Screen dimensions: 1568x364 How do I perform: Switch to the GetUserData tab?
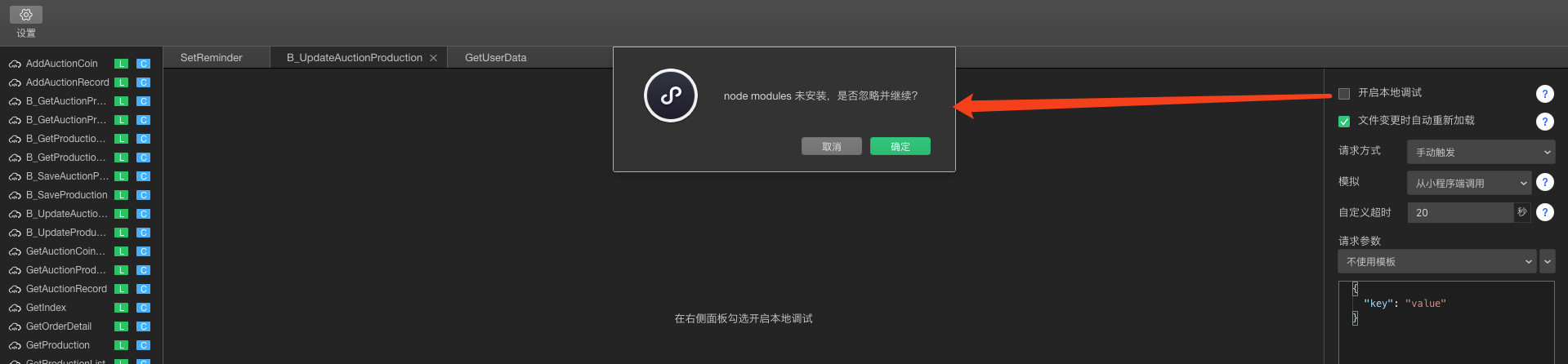point(496,57)
